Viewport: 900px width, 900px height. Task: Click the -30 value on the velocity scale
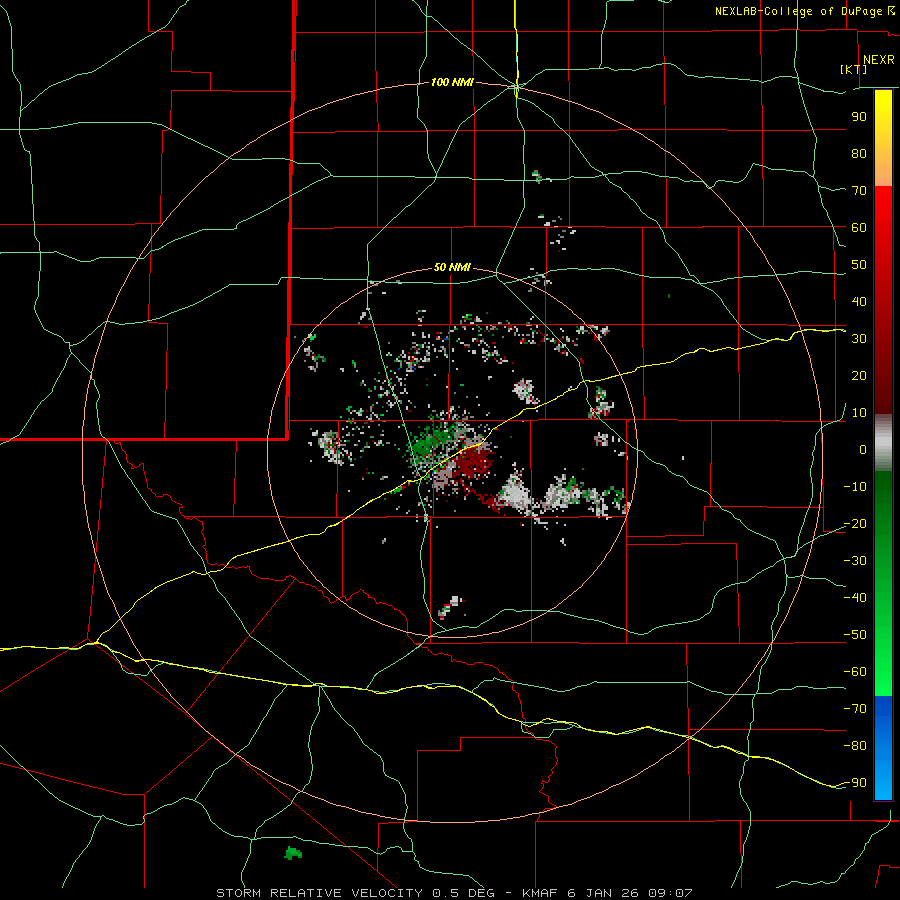[855, 561]
